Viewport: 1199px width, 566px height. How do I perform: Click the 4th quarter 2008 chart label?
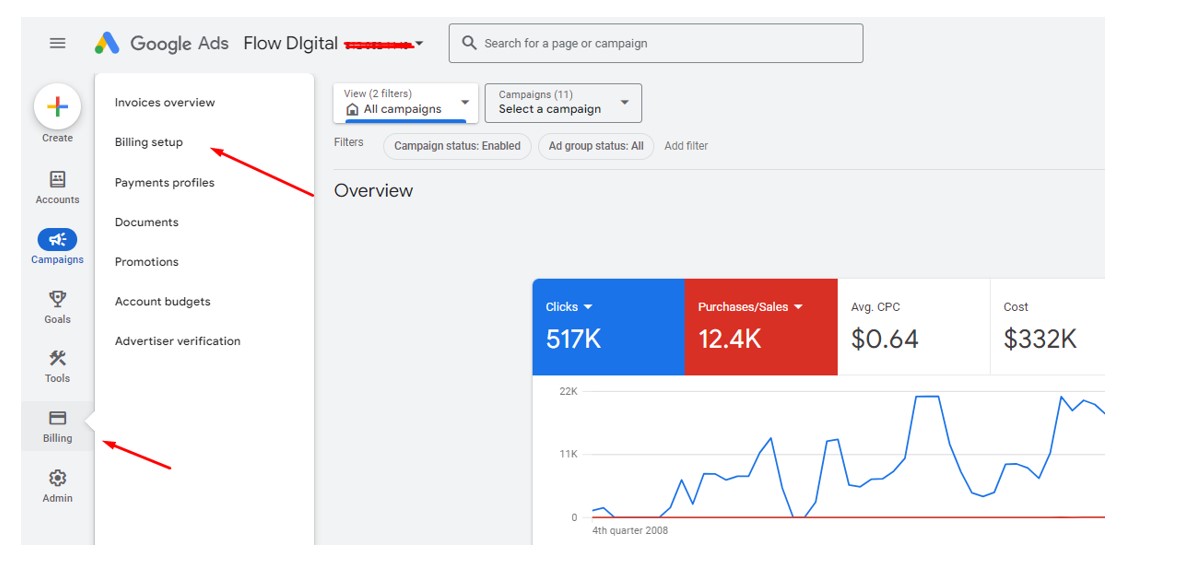click(x=630, y=530)
